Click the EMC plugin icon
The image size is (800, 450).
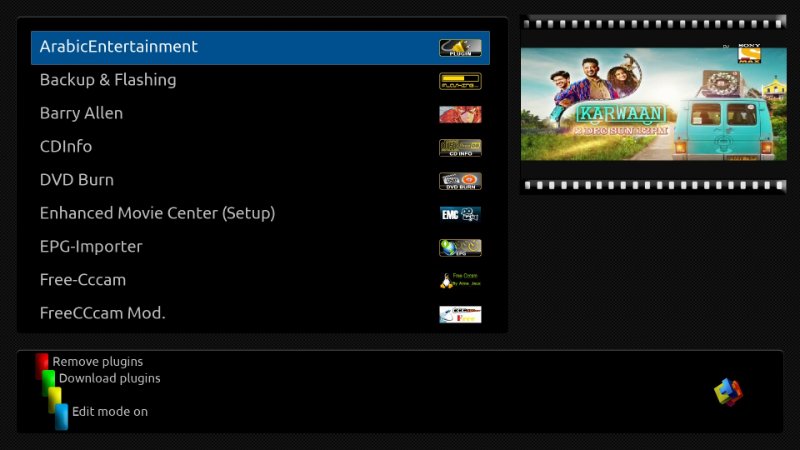[460, 214]
